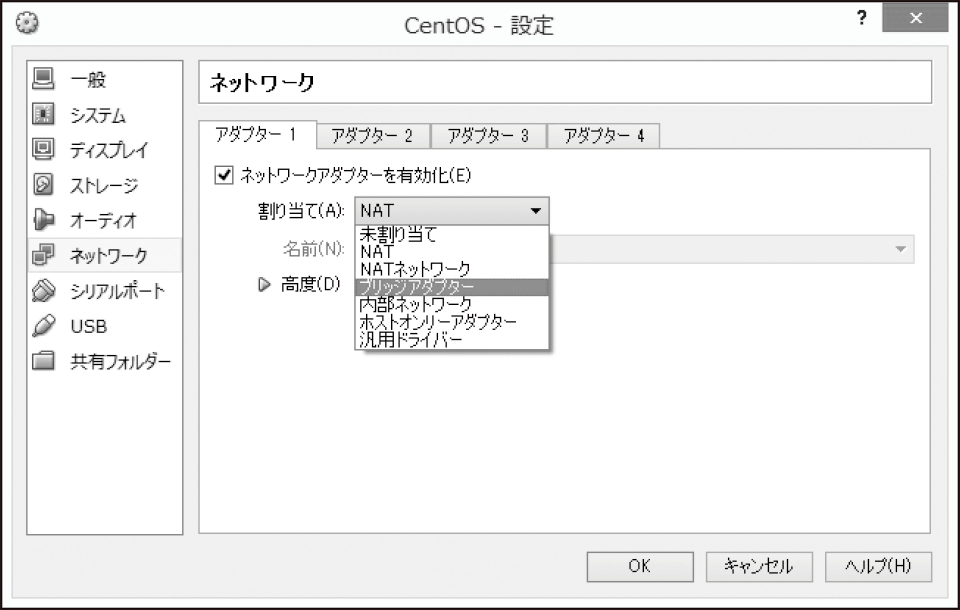The width and height of the screenshot is (960, 610).
Task: Open the オーディオ label in the sidebar
Action: click(x=103, y=220)
